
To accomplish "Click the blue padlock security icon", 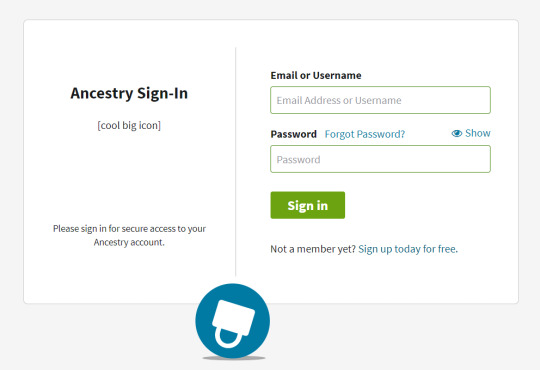I will (x=232, y=321).
